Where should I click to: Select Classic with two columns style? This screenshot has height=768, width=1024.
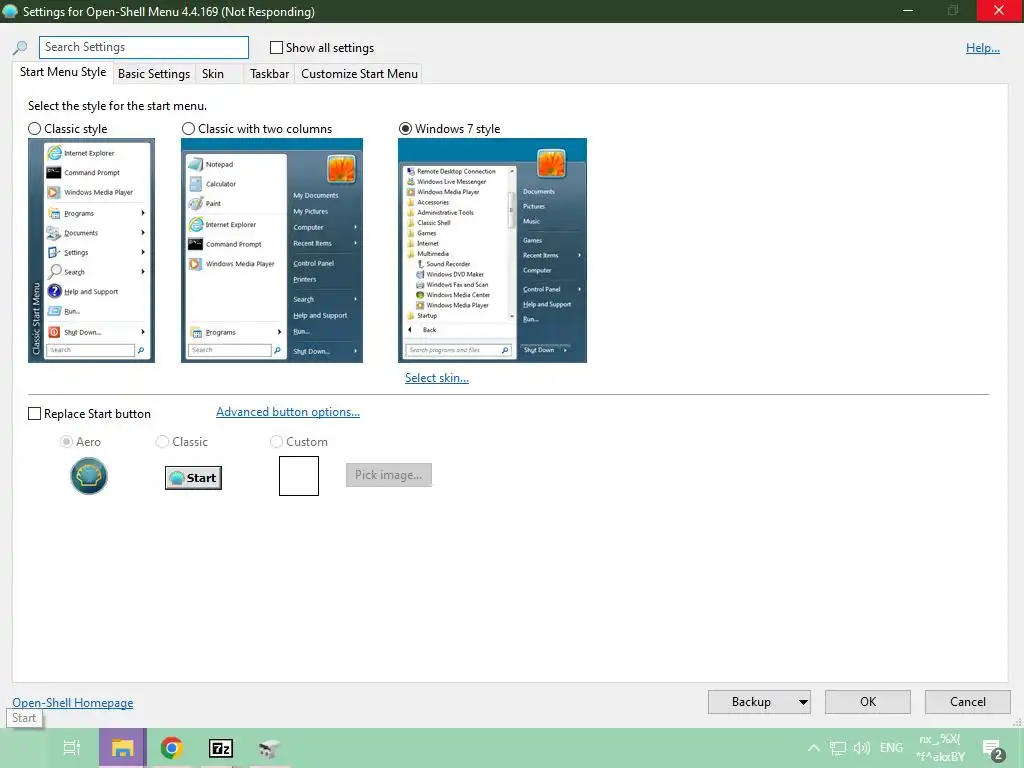click(189, 129)
